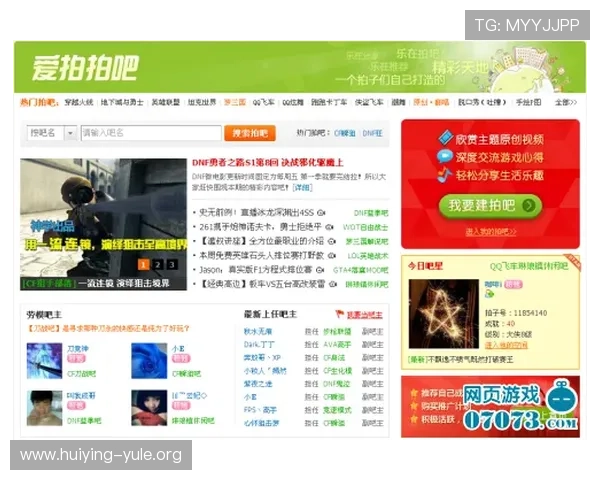Image resolution: width=600 pixels, height=480 pixels.
Task: Switch slideshow to slide 1
Action: pos(143,264)
